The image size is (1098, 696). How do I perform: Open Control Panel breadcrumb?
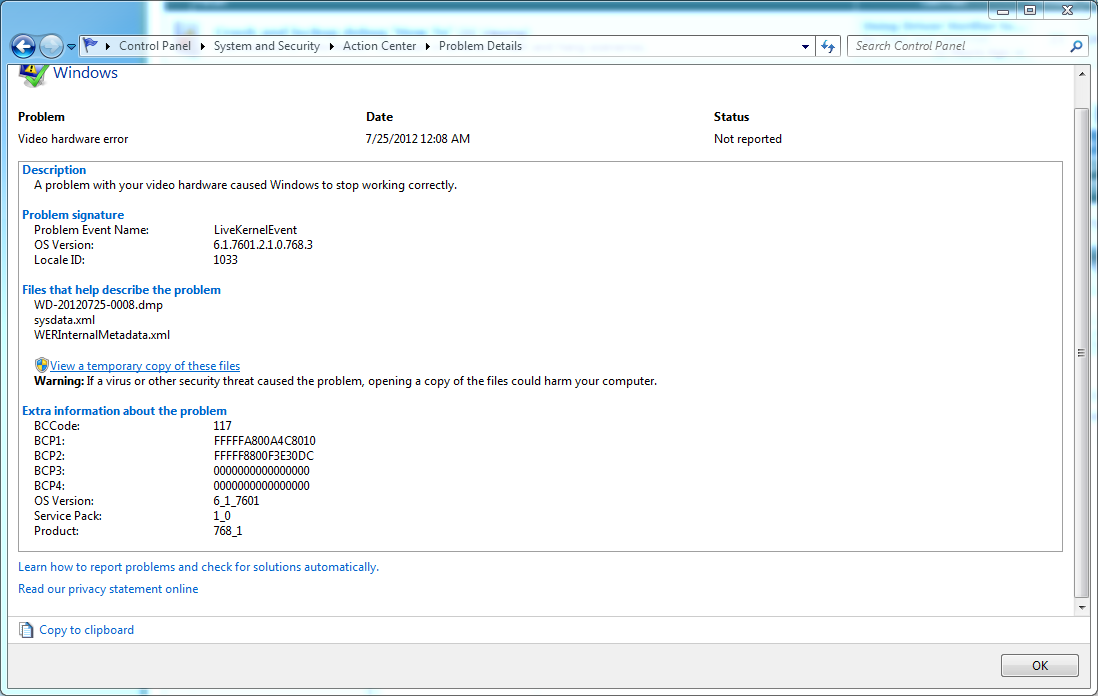pos(155,46)
